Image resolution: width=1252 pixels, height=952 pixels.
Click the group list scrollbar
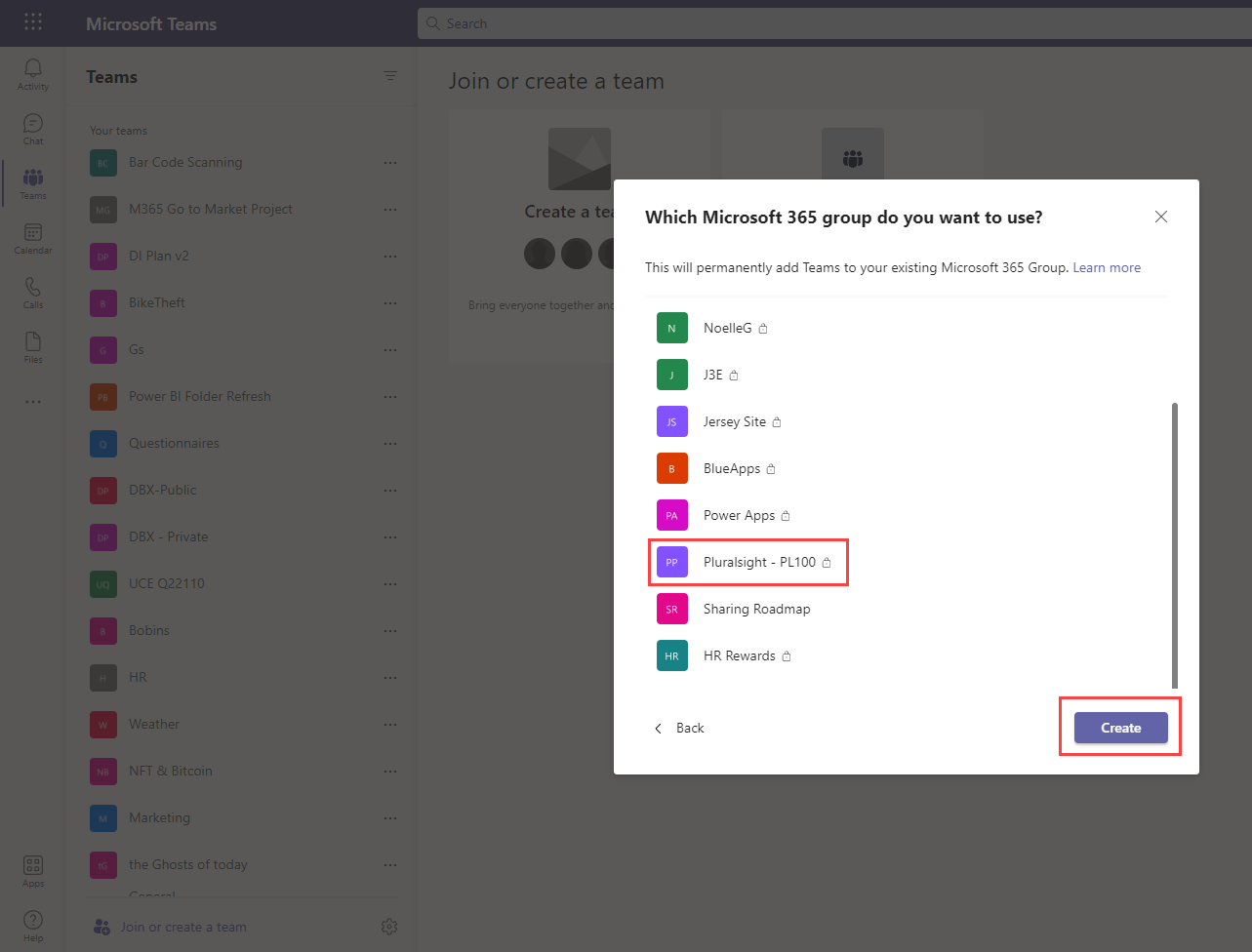pos(1174,546)
